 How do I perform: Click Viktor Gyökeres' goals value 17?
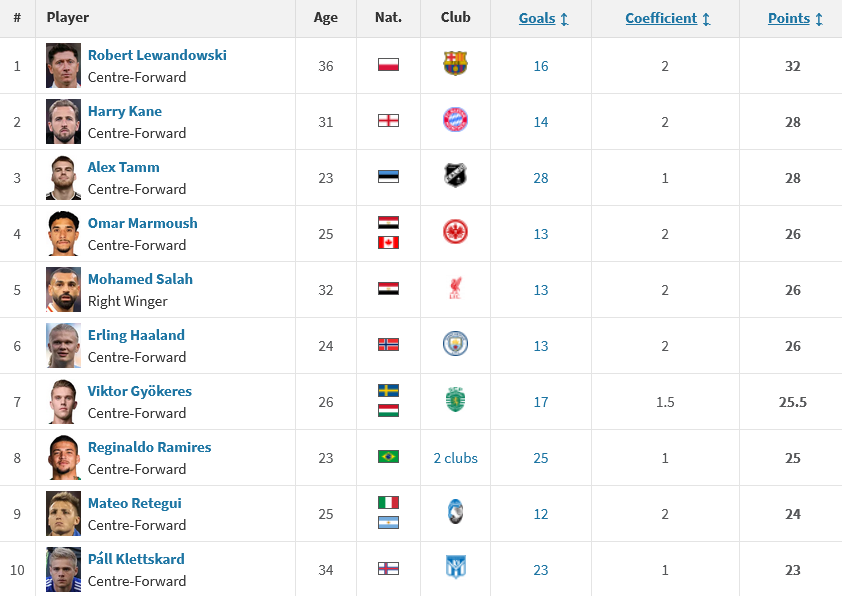541,402
